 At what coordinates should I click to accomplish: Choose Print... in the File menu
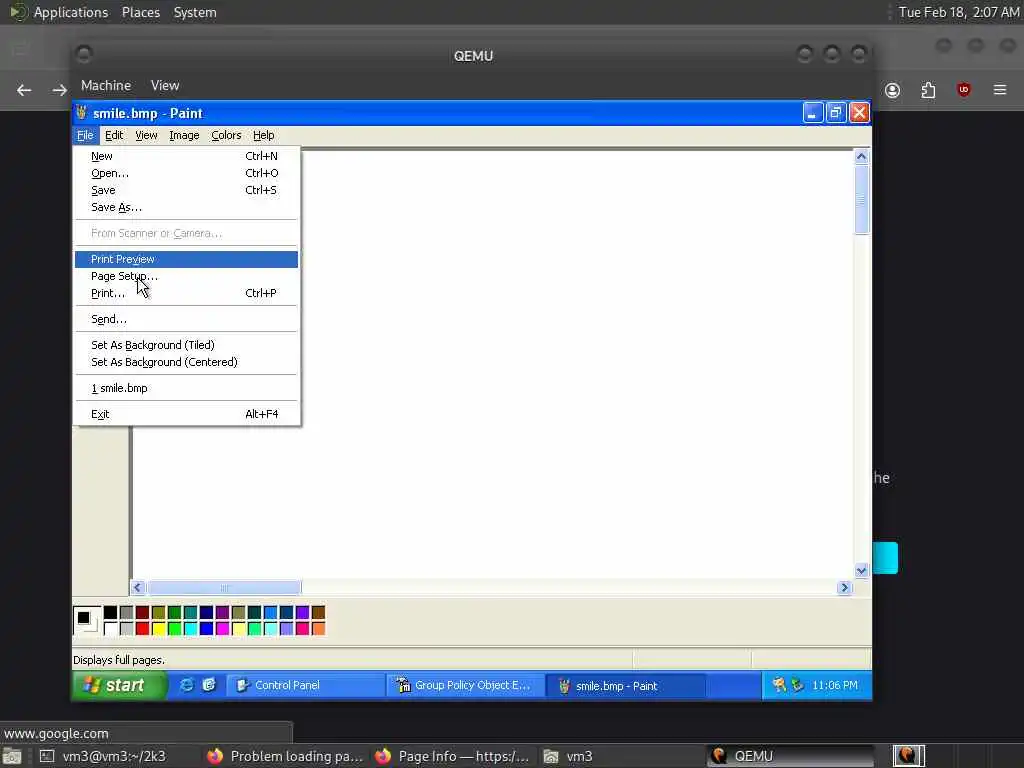click(x=186, y=293)
